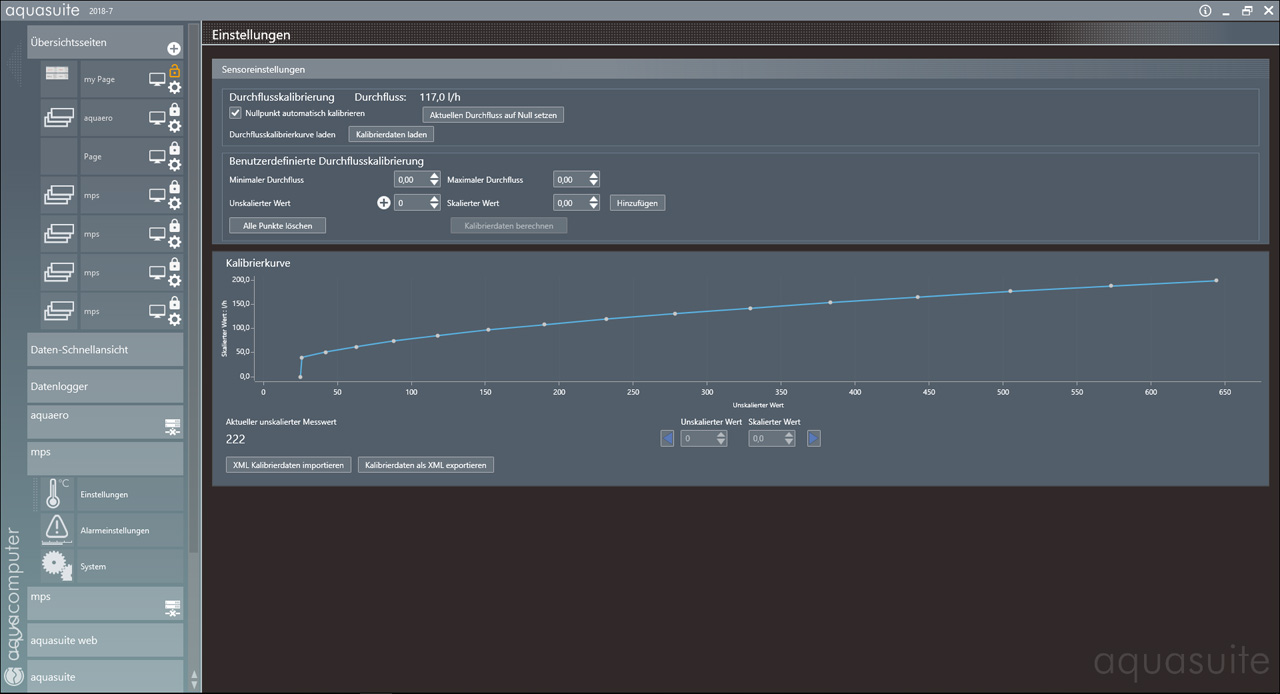Click the sidebar scroll arrows at bottom
1280x694 pixels.
click(x=194, y=679)
